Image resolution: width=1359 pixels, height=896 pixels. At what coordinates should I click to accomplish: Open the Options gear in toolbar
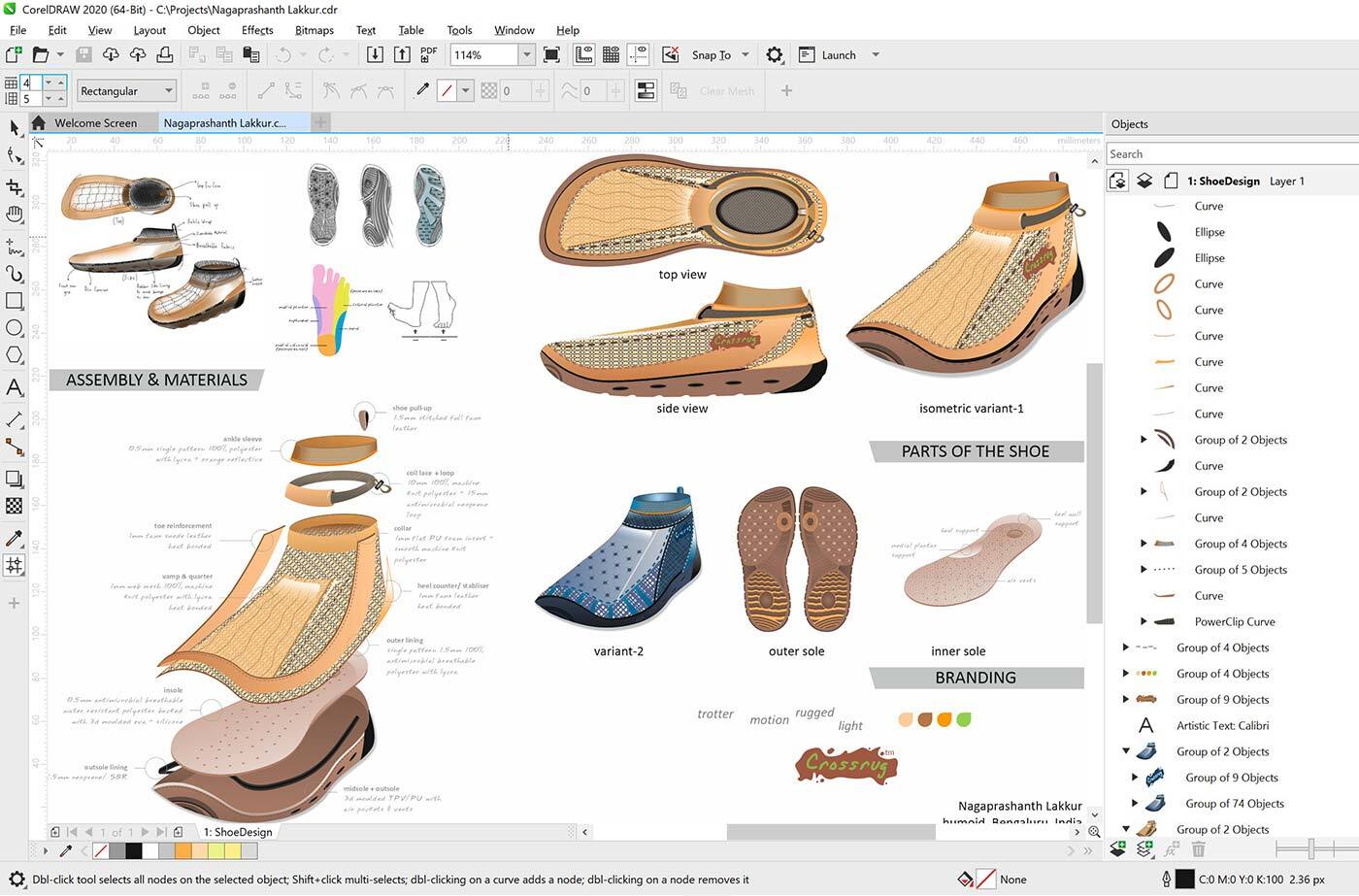(x=774, y=55)
